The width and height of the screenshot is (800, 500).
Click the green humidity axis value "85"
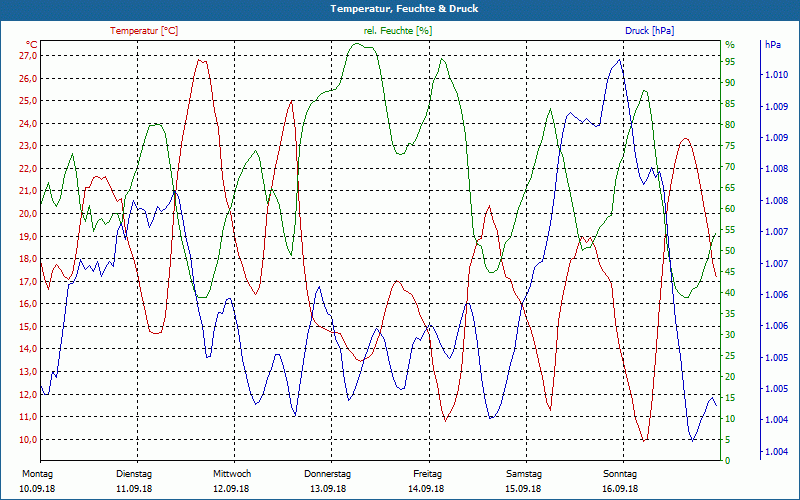click(730, 104)
